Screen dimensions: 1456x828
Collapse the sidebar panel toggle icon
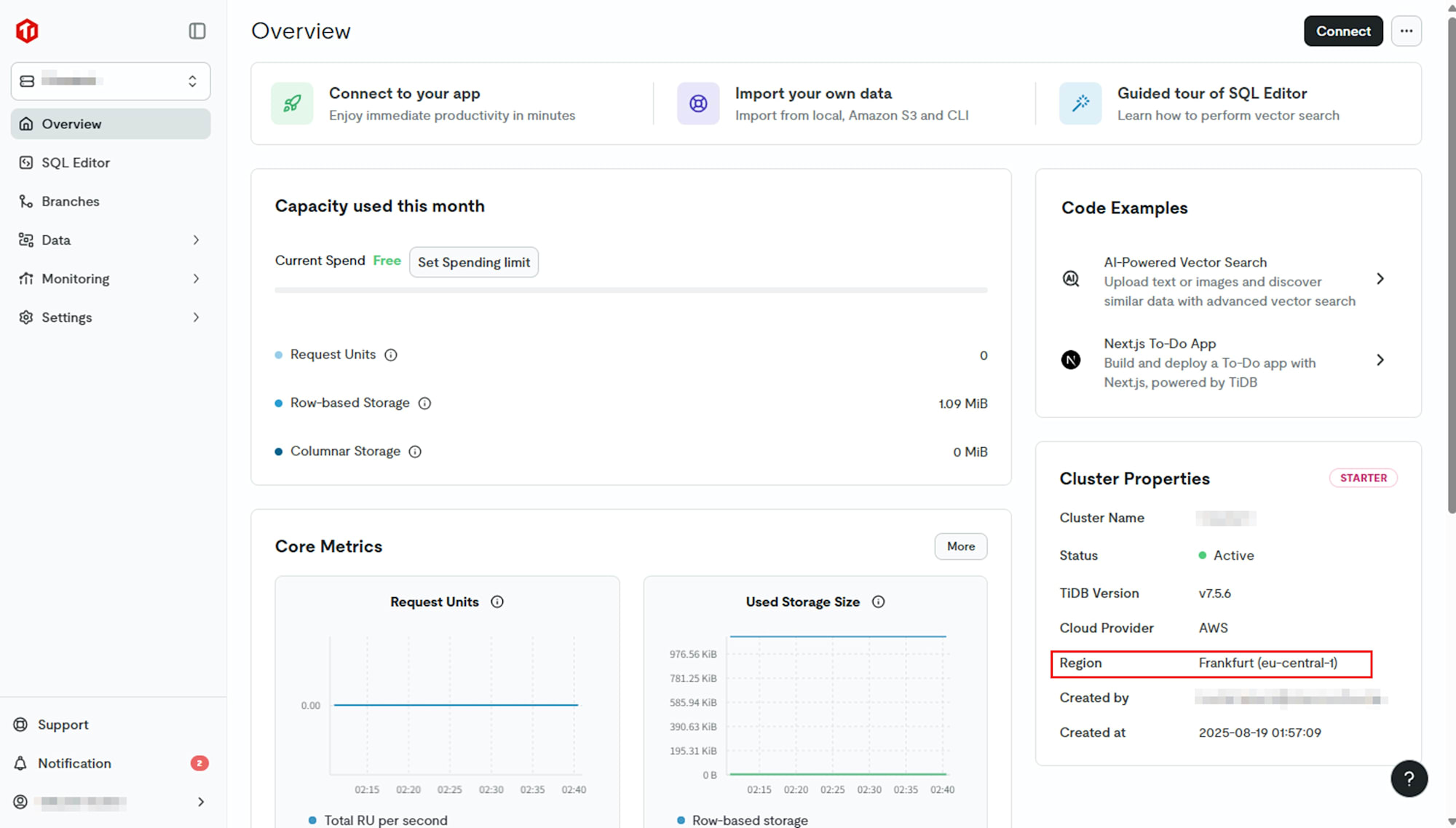coord(197,31)
